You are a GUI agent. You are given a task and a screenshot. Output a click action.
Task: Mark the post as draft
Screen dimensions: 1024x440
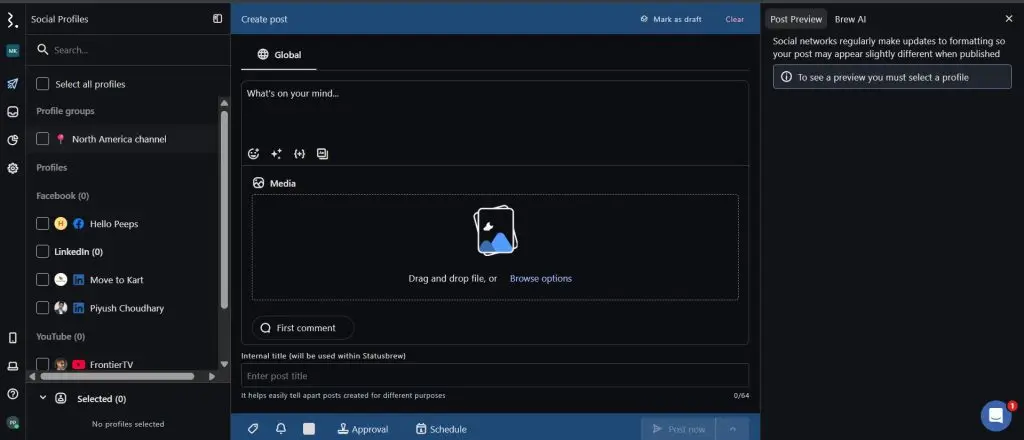[x=671, y=19]
